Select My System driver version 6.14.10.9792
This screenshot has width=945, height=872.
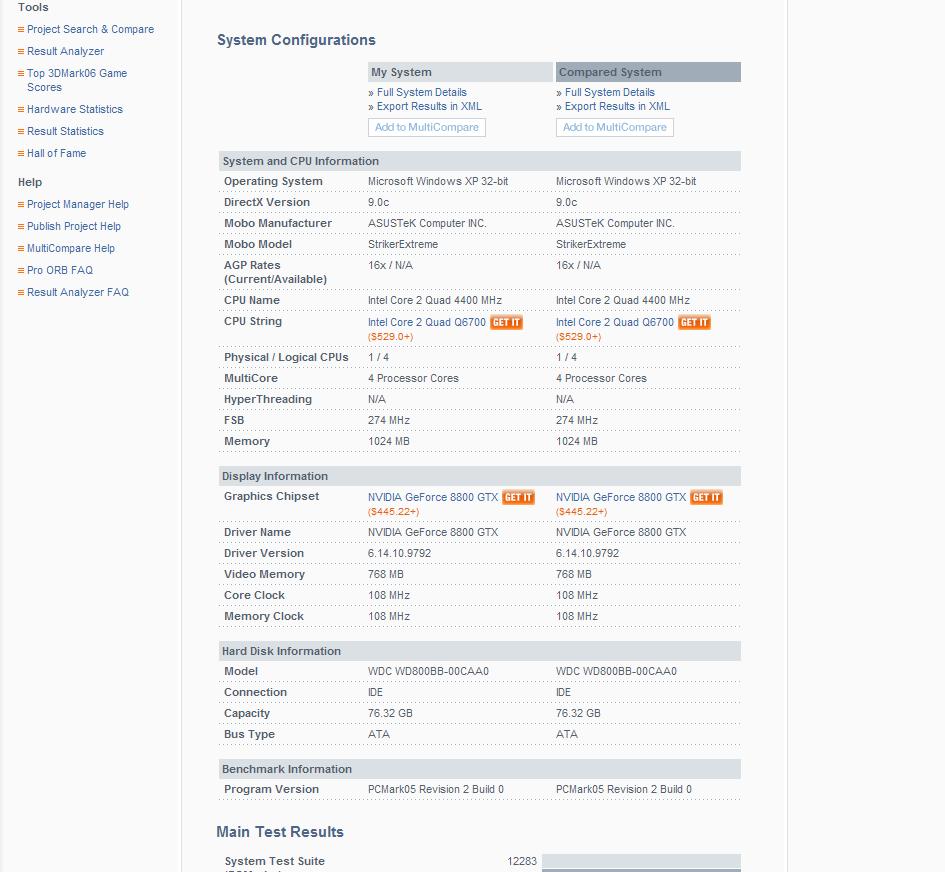(400, 553)
